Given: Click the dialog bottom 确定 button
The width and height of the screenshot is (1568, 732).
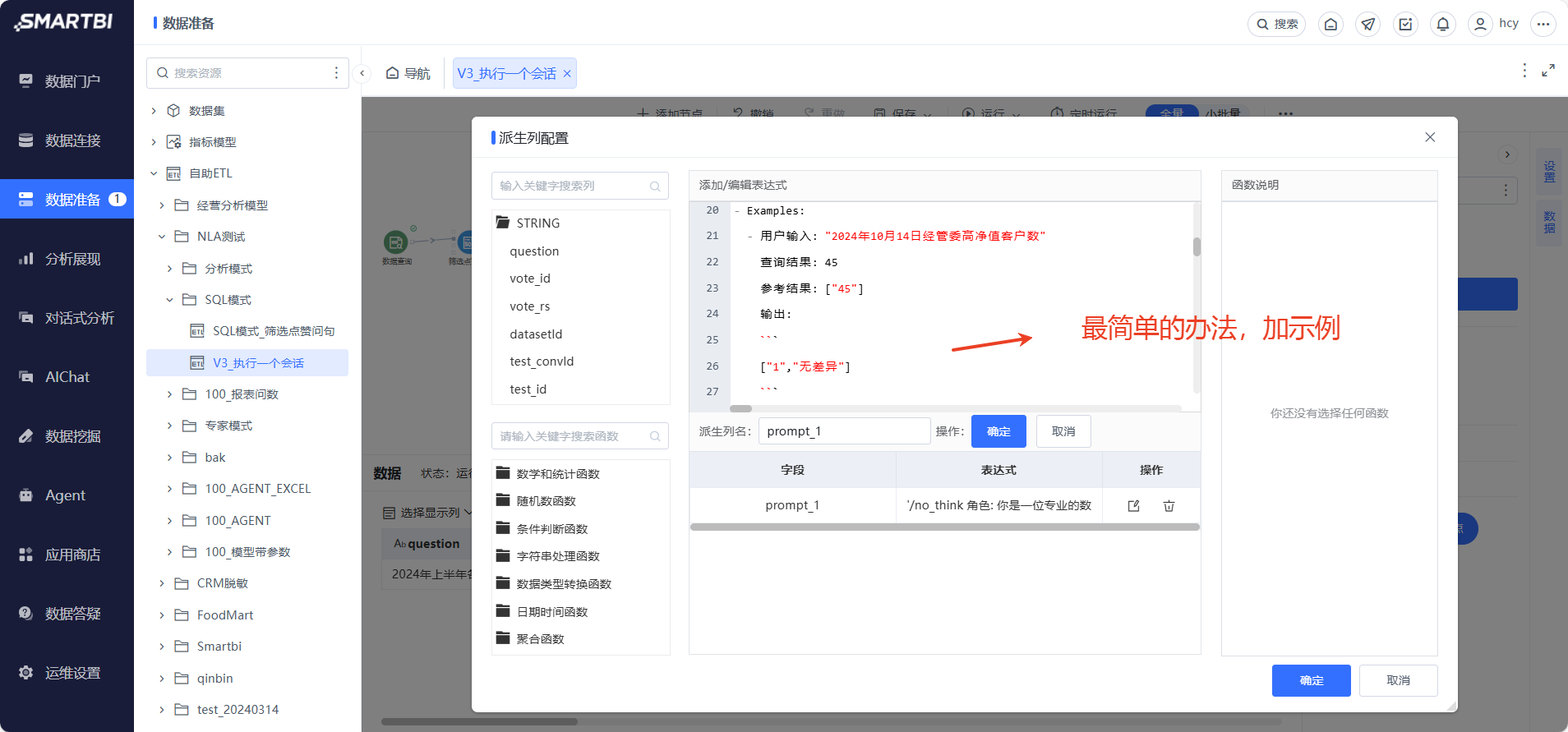Looking at the screenshot, I should click(1311, 680).
